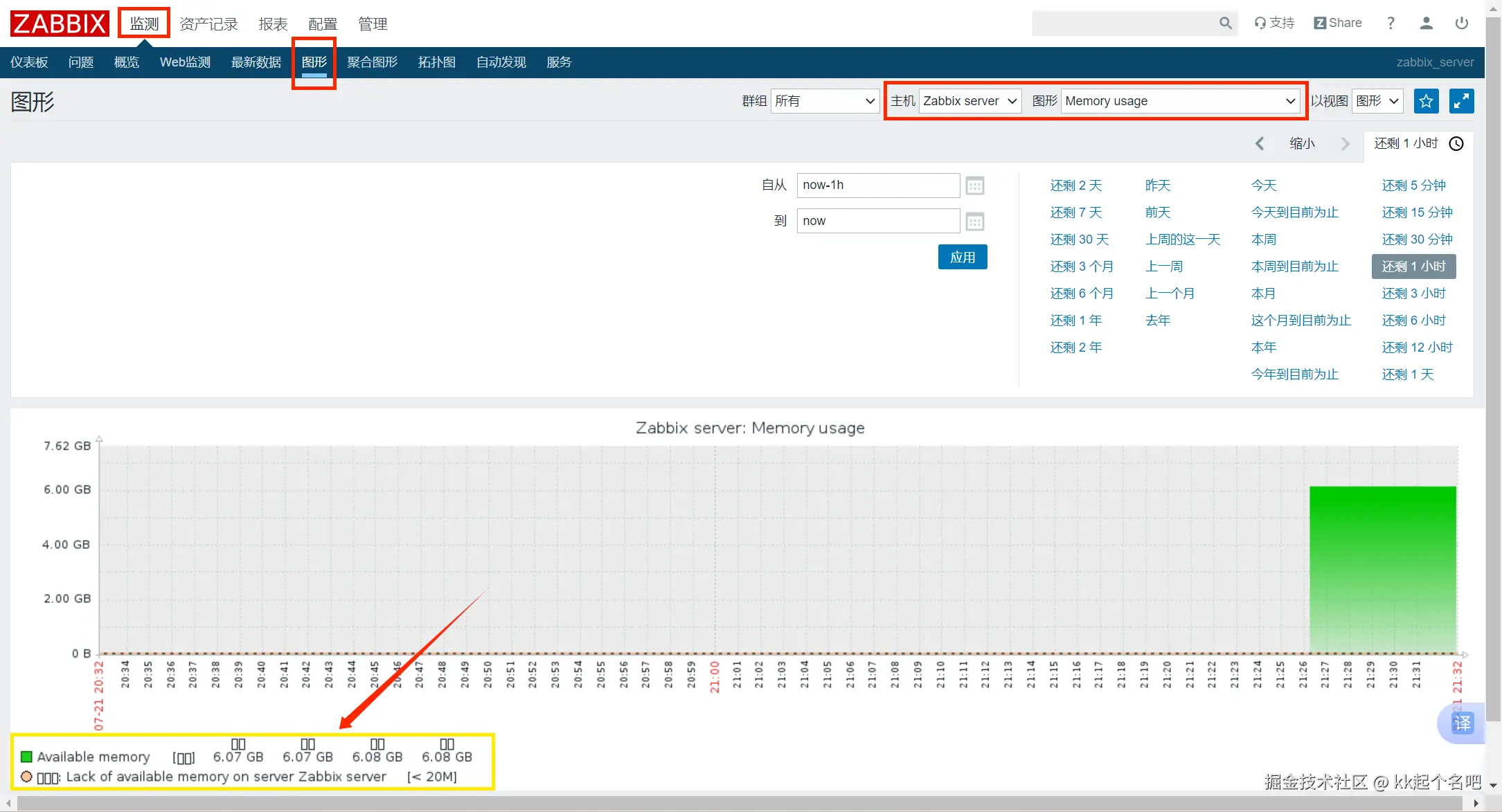
Task: Click the blue translate floating icon
Action: coord(1462,723)
